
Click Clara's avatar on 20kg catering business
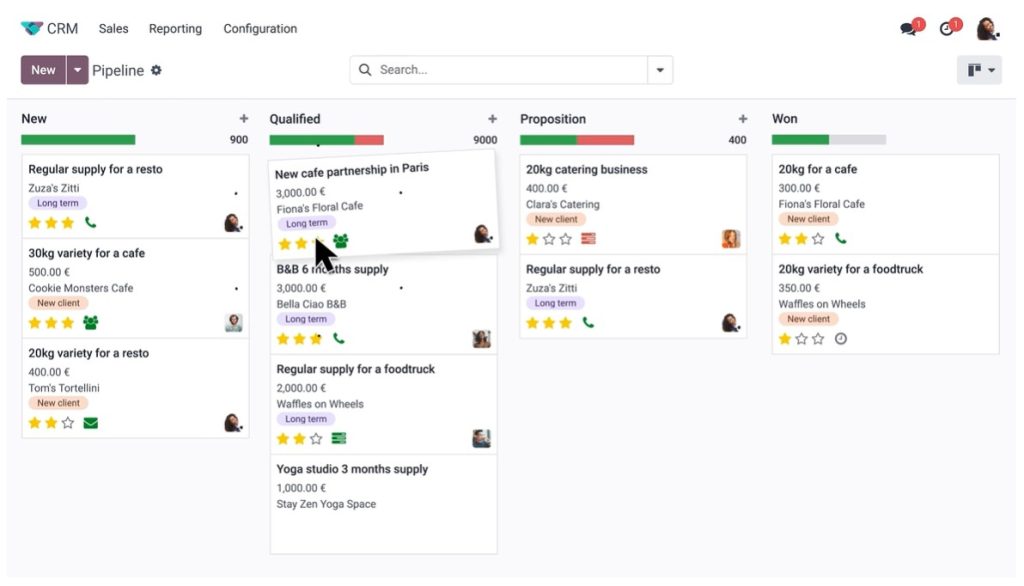coord(731,239)
